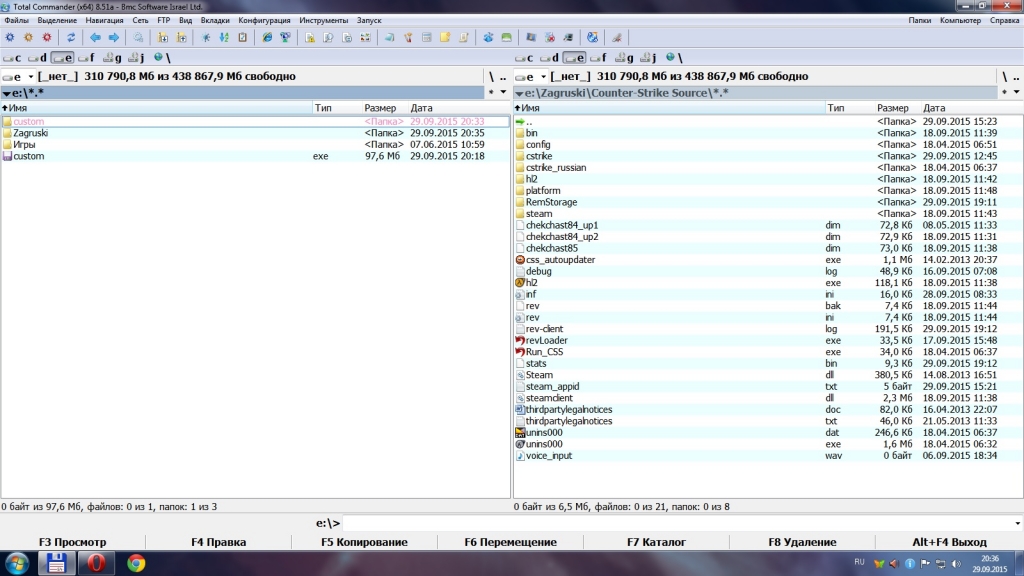
Task: Open the Навигация menu
Action: (104, 20)
